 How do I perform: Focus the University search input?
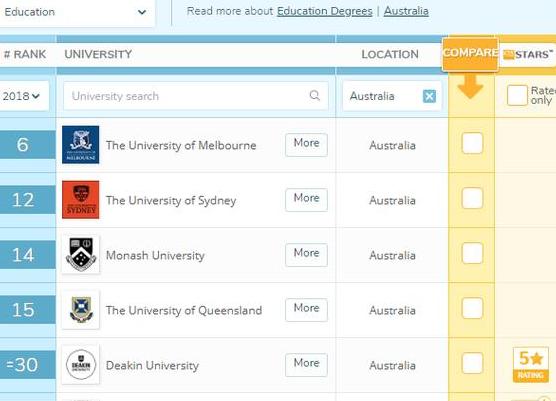point(196,96)
